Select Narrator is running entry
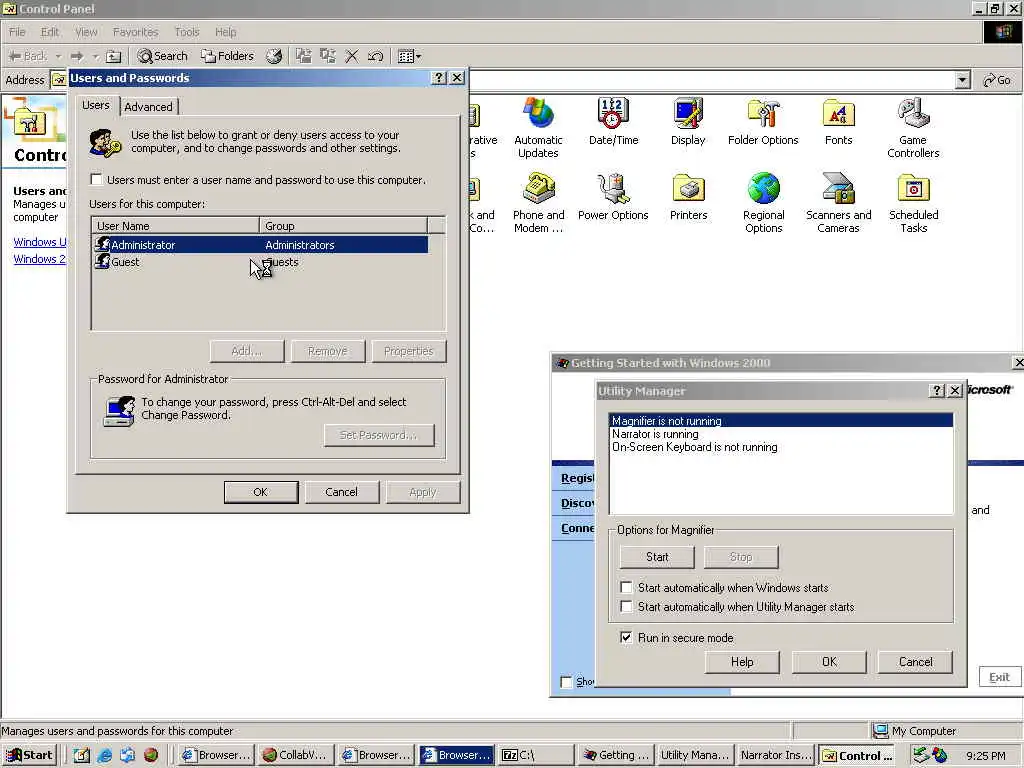Image resolution: width=1024 pixels, height=768 pixels. (781, 434)
